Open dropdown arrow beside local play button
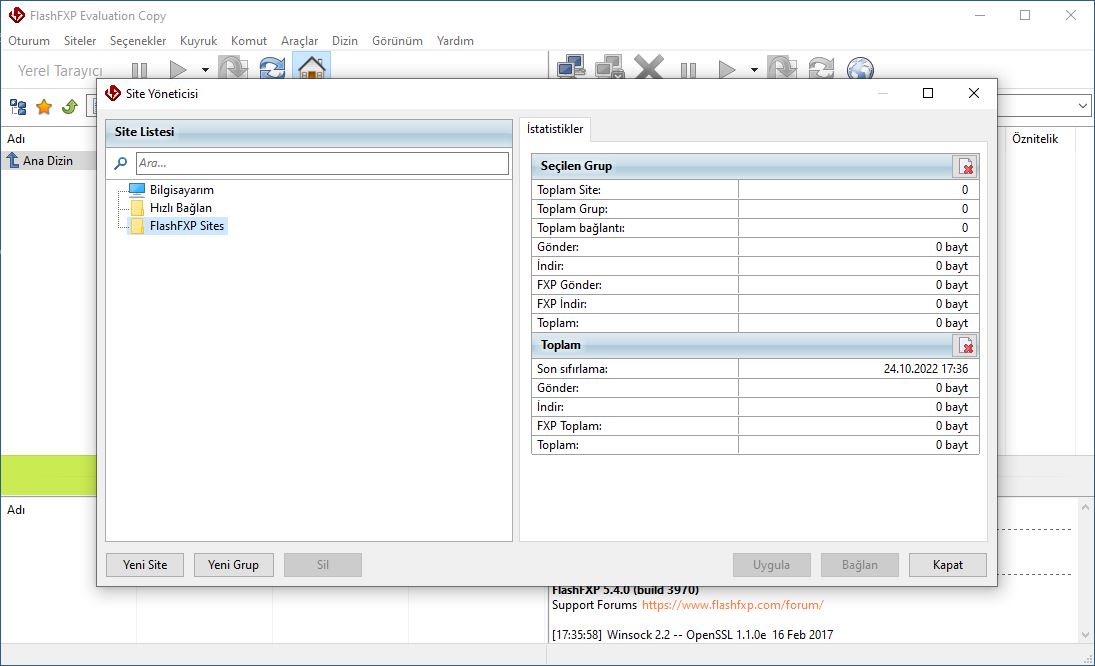Screen dimensions: 1095x666 coord(205,70)
